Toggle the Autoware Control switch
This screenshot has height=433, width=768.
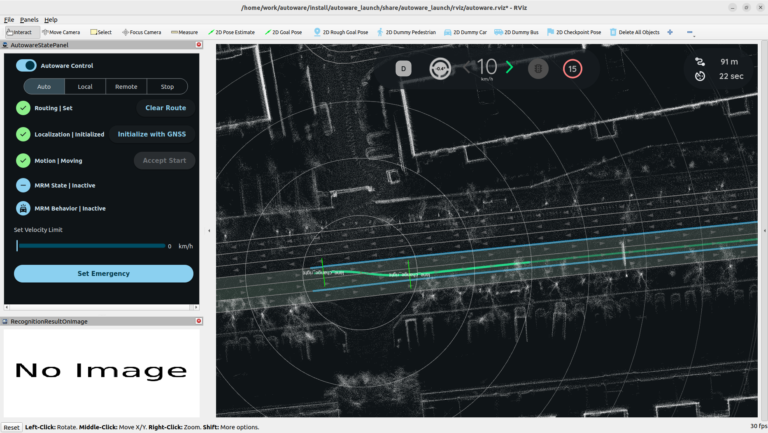click(26, 65)
